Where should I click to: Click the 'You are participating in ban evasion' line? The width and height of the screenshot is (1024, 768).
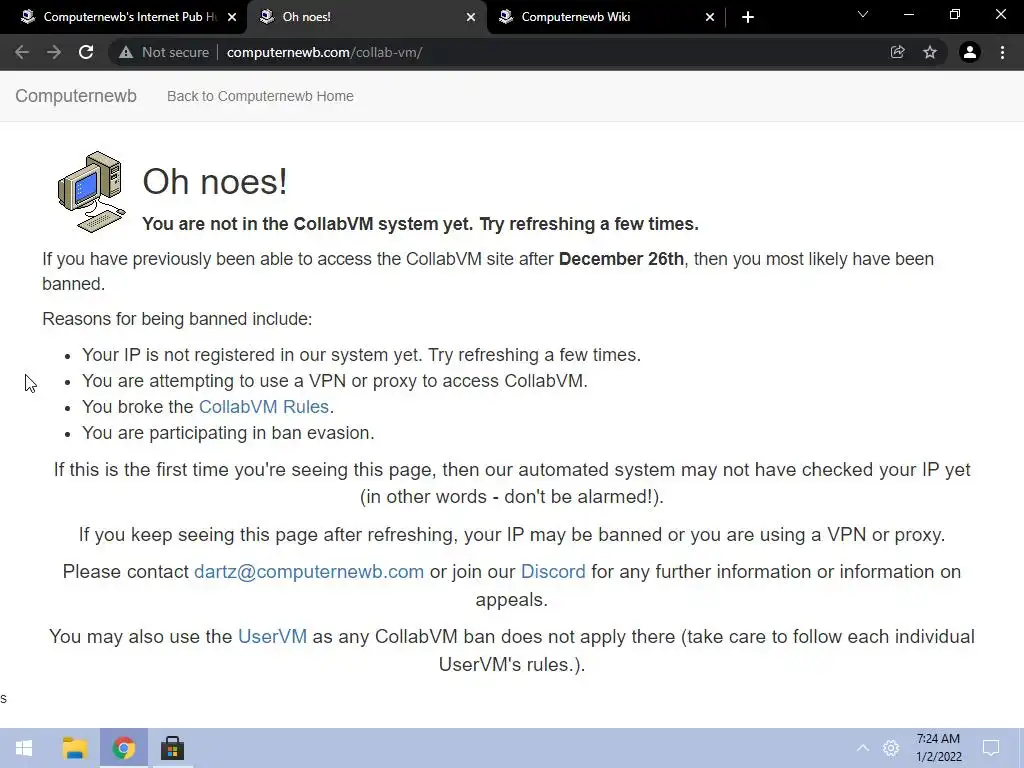pos(228,433)
